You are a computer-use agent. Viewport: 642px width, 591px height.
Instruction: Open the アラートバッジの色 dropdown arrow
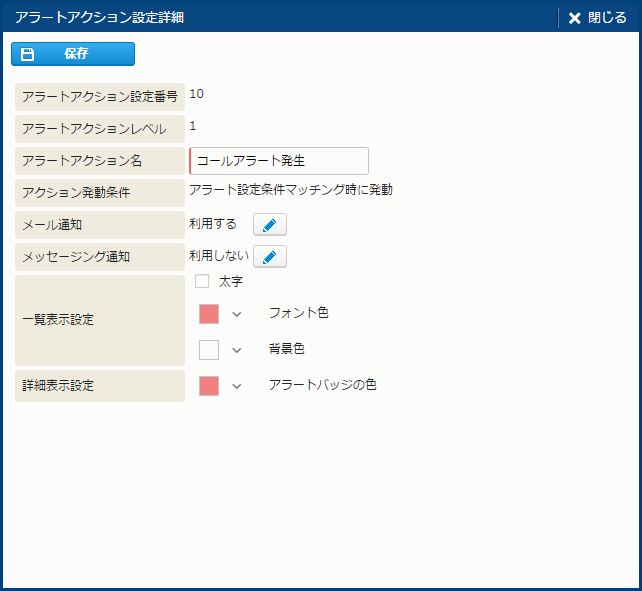237,386
